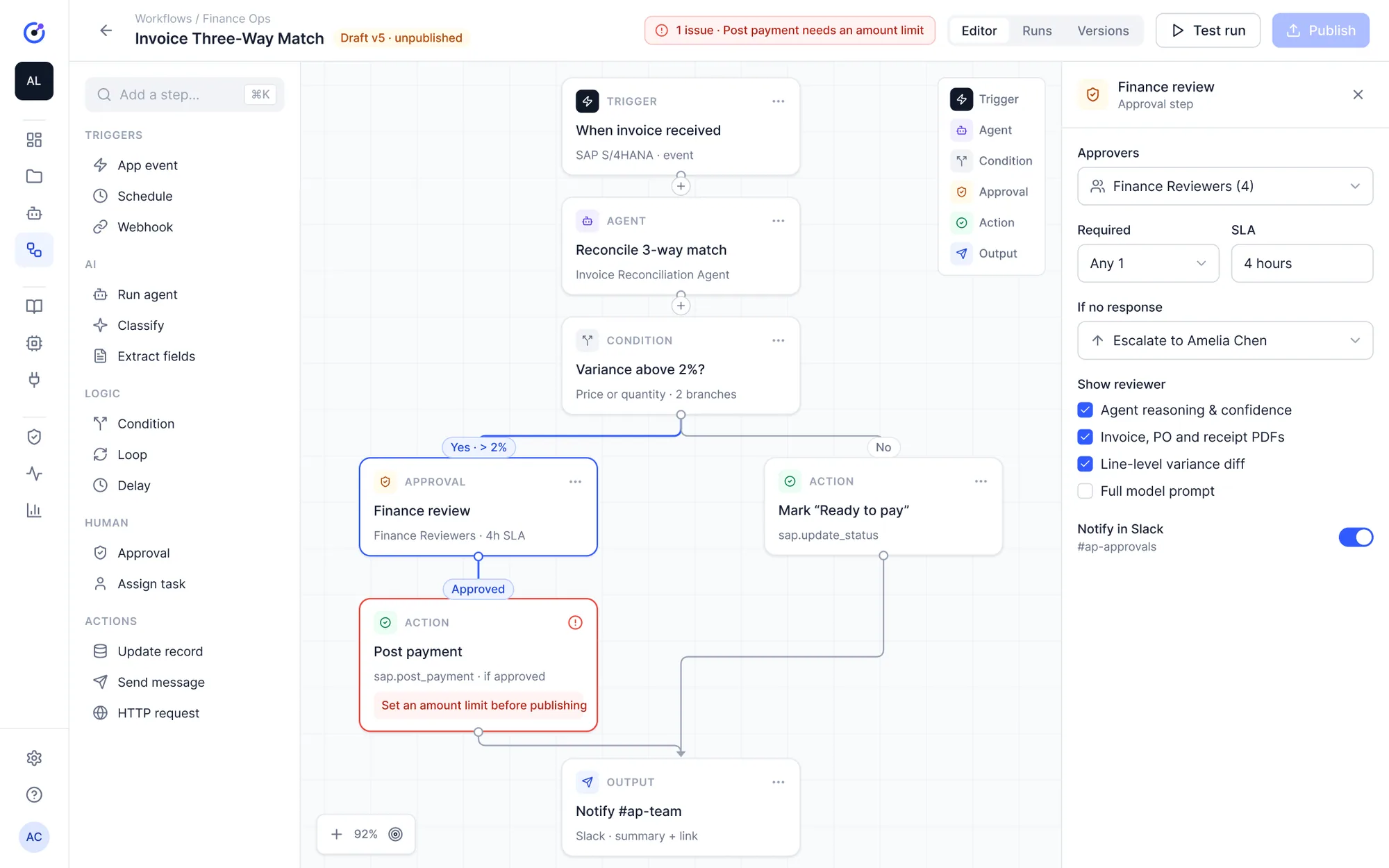
Task: Uncheck Agent reasoning & confidence
Action: pyautogui.click(x=1085, y=410)
